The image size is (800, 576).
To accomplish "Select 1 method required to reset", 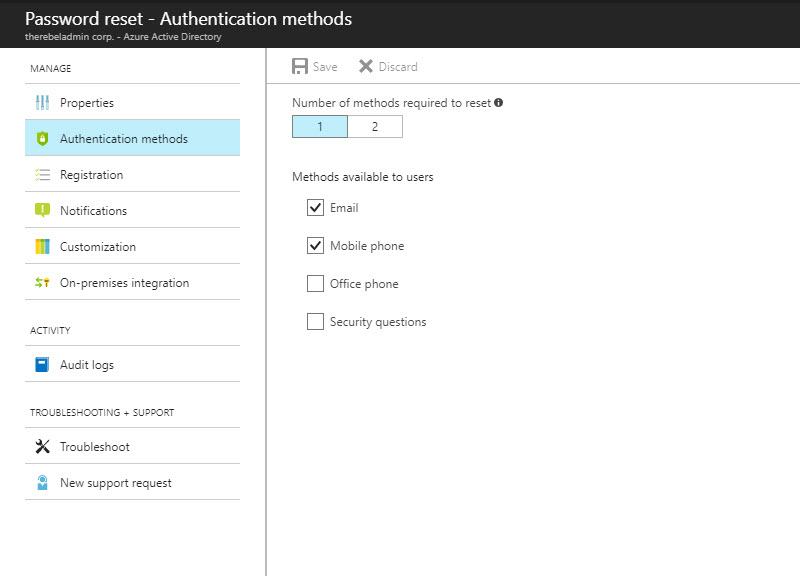I will 320,127.
